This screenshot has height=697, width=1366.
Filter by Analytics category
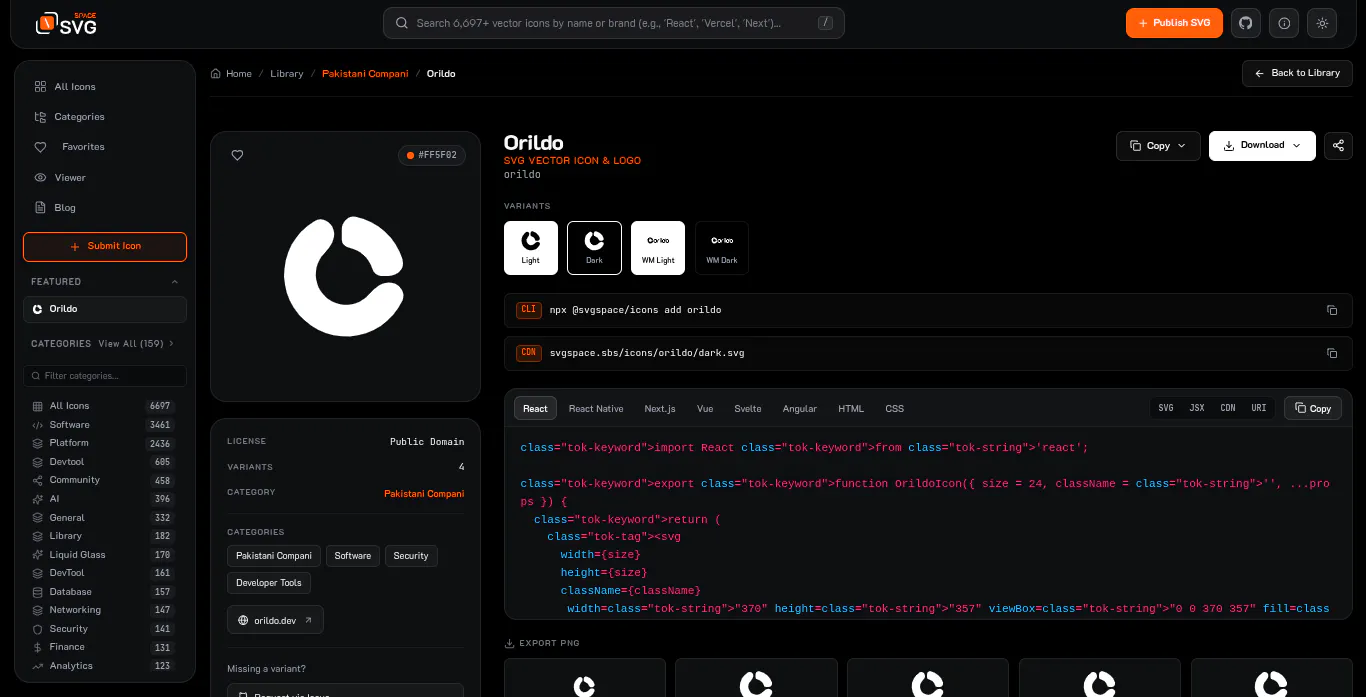[x=103, y=666]
